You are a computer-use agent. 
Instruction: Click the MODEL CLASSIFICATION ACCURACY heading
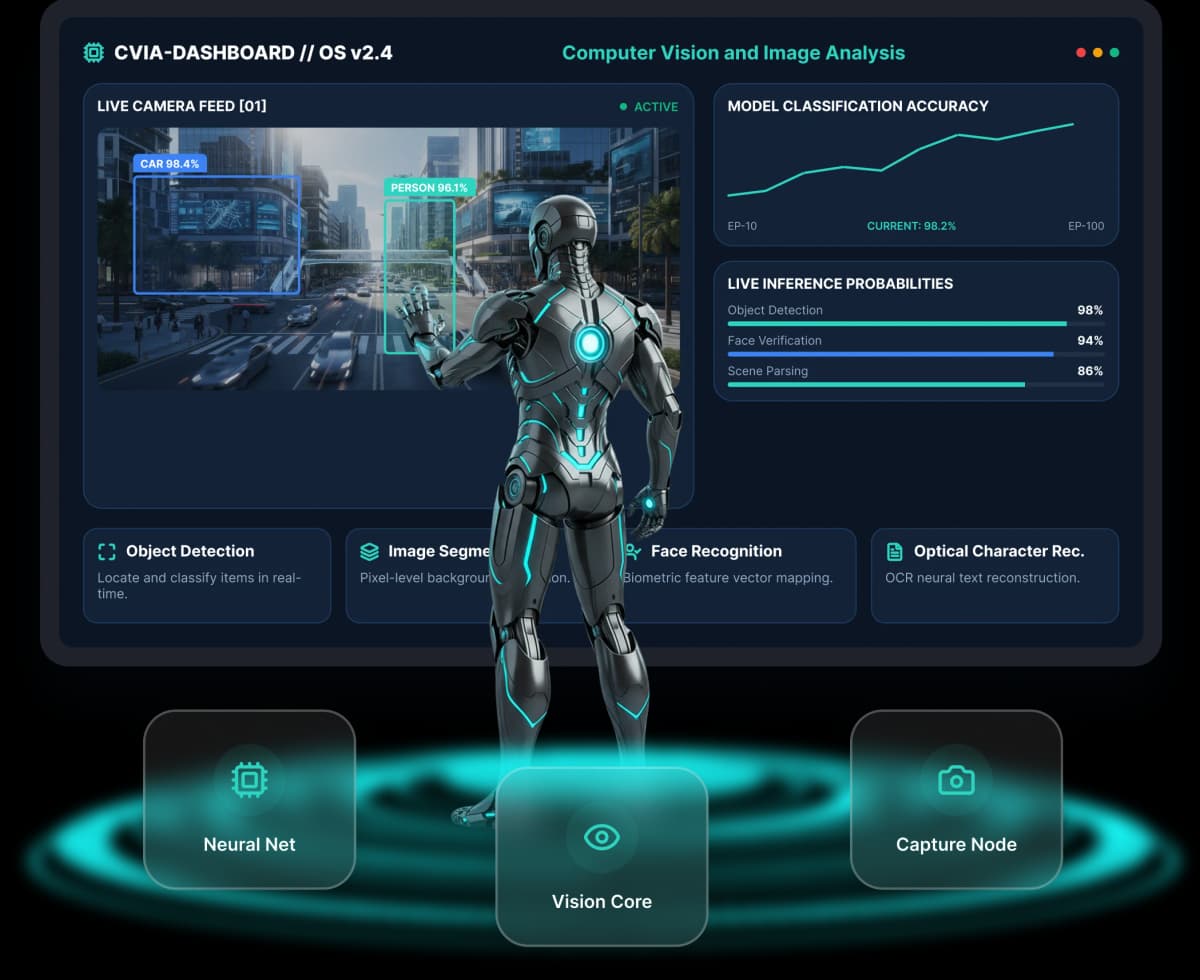click(x=858, y=106)
